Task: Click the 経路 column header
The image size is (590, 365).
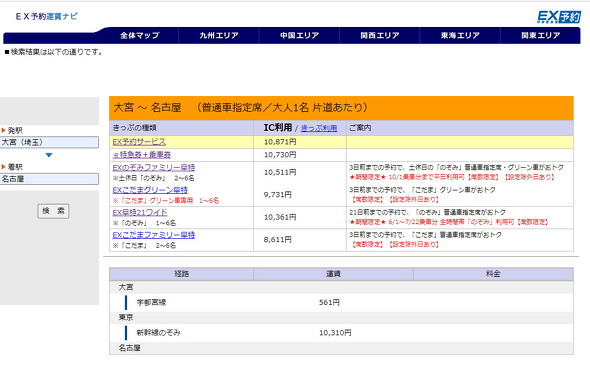Action: point(181,274)
